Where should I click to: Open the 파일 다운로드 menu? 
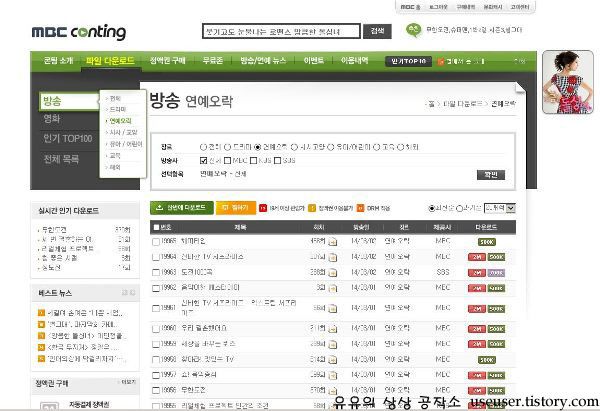coord(110,60)
